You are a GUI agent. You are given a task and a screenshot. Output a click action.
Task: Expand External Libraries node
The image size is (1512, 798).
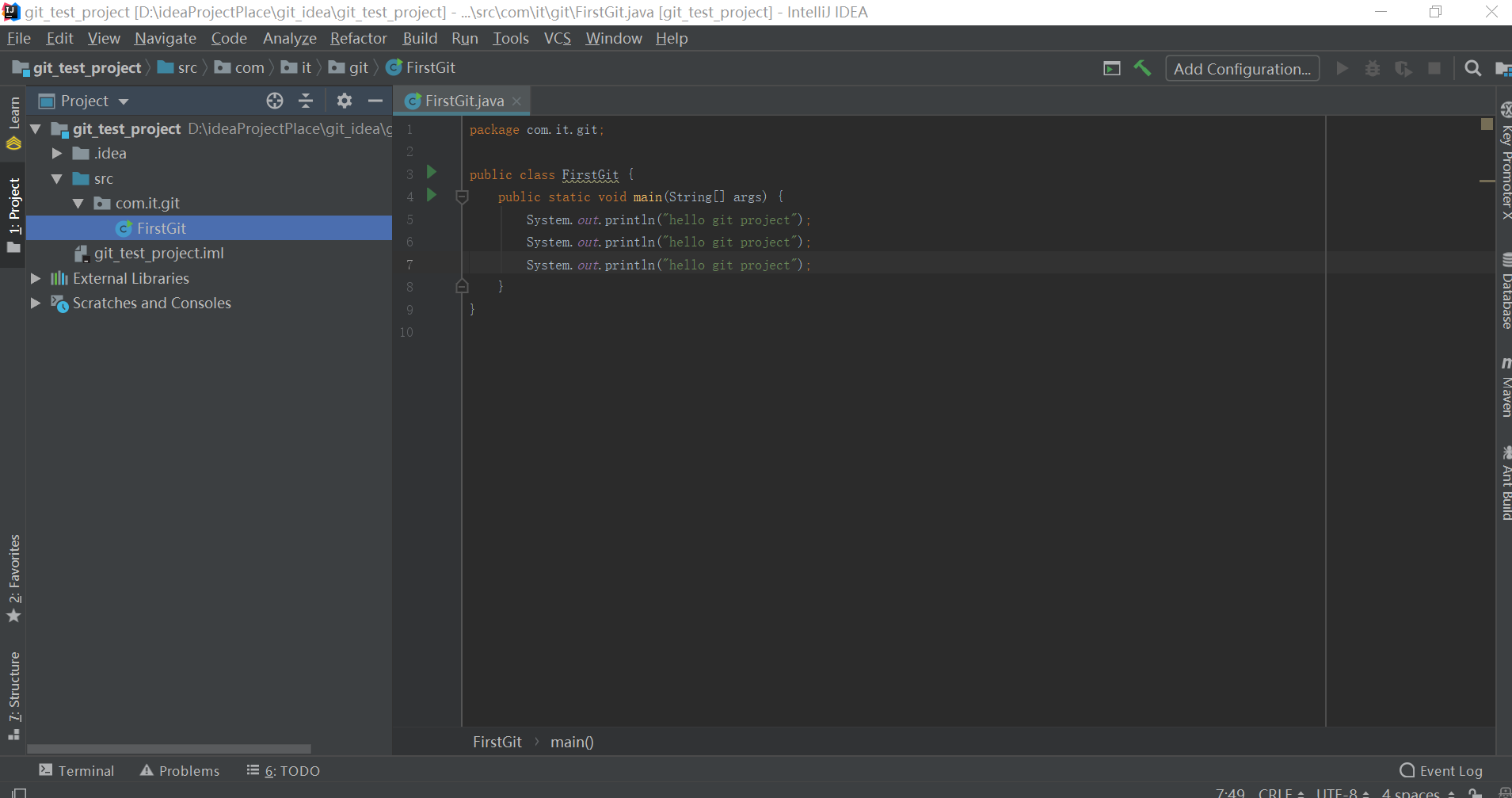point(36,278)
